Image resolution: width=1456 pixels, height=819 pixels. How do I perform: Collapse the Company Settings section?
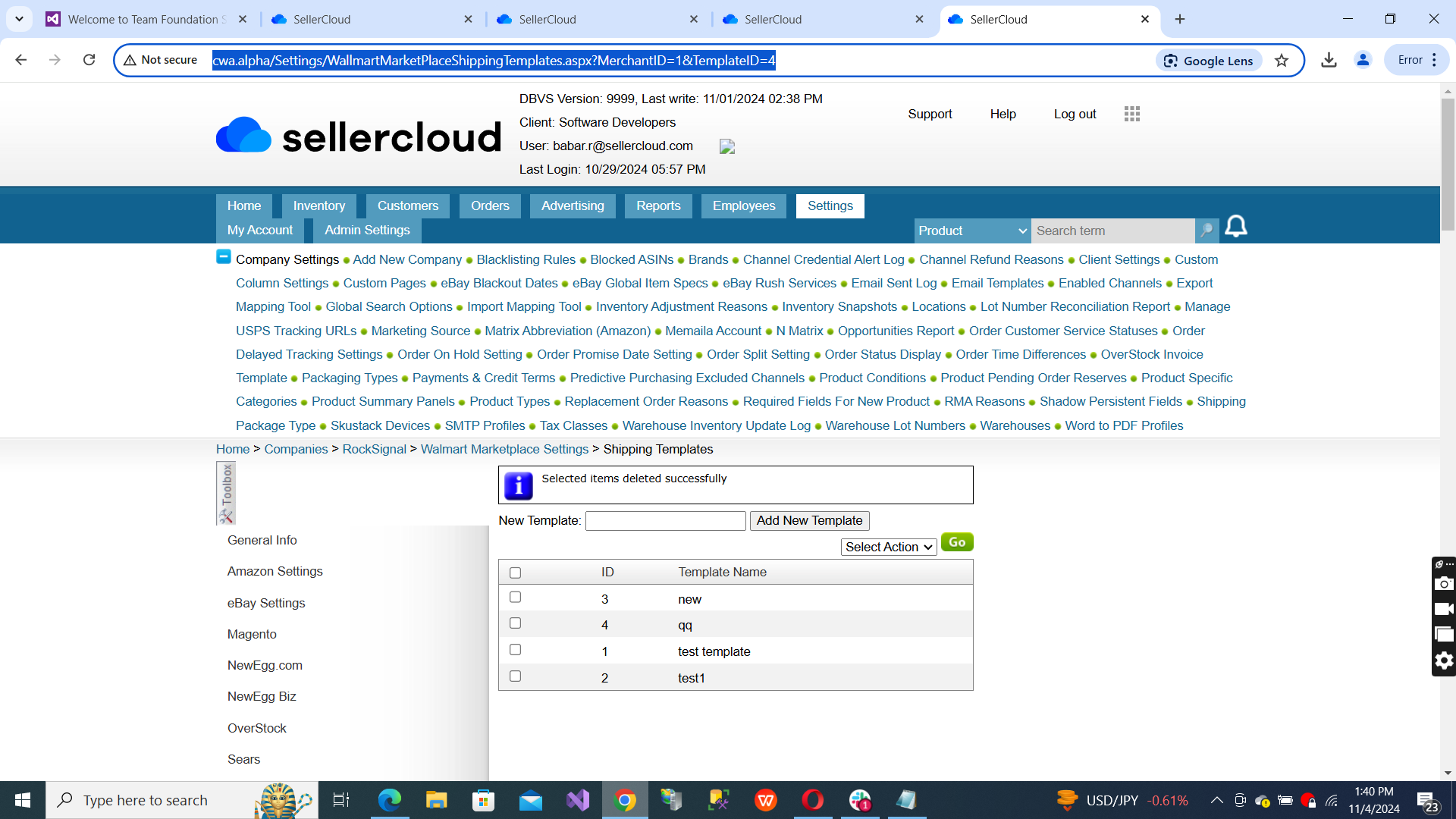223,257
